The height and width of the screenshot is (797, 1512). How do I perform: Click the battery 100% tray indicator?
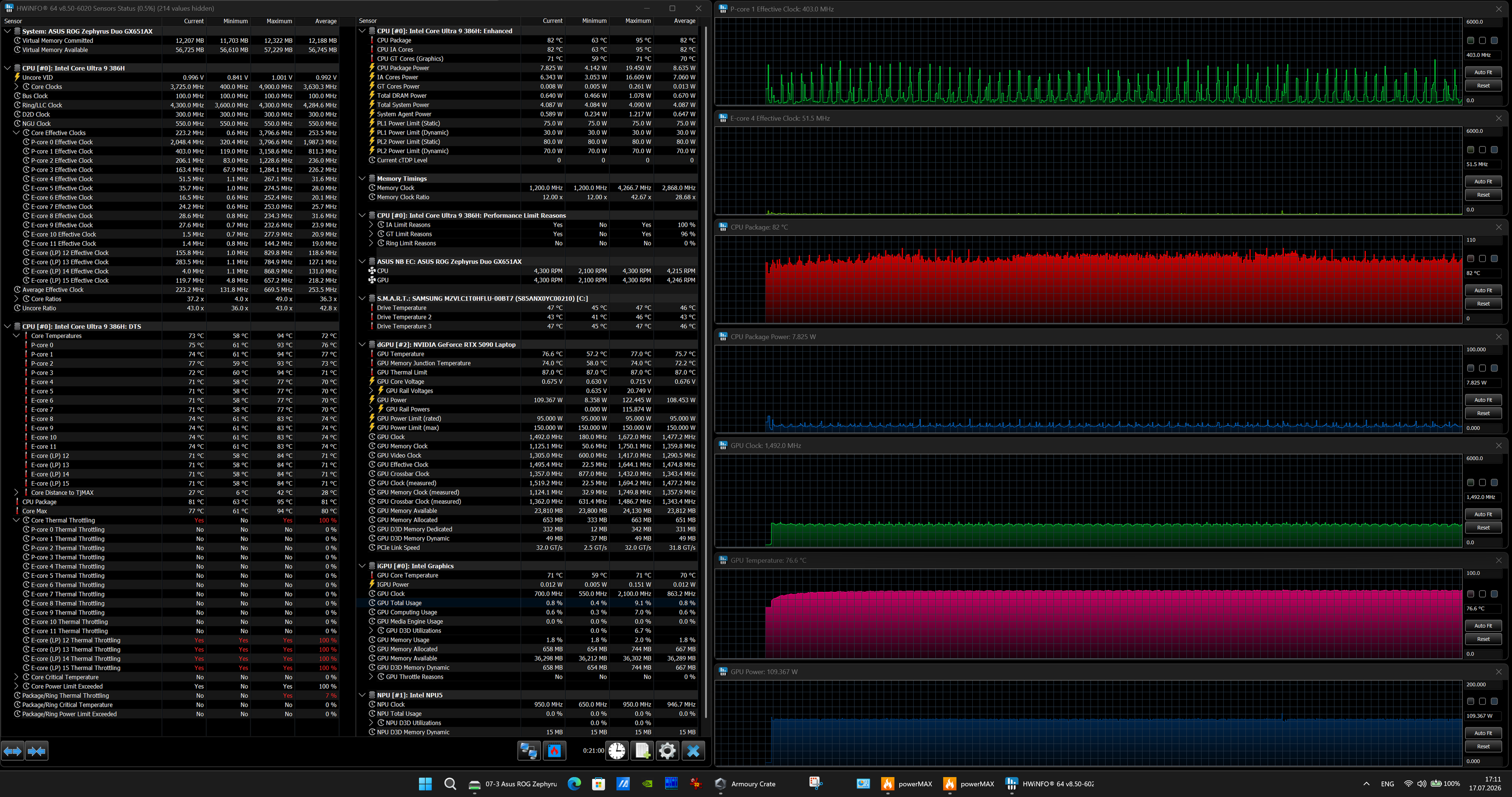click(x=1445, y=783)
